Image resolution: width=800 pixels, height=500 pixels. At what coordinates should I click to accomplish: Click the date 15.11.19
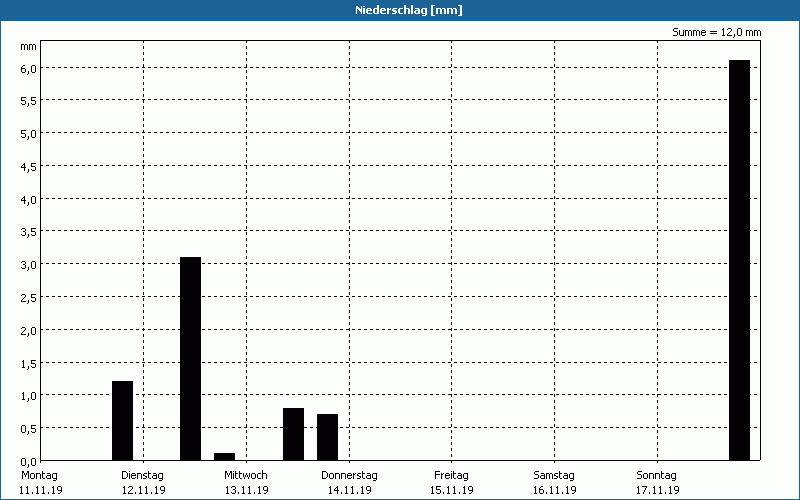(452, 490)
